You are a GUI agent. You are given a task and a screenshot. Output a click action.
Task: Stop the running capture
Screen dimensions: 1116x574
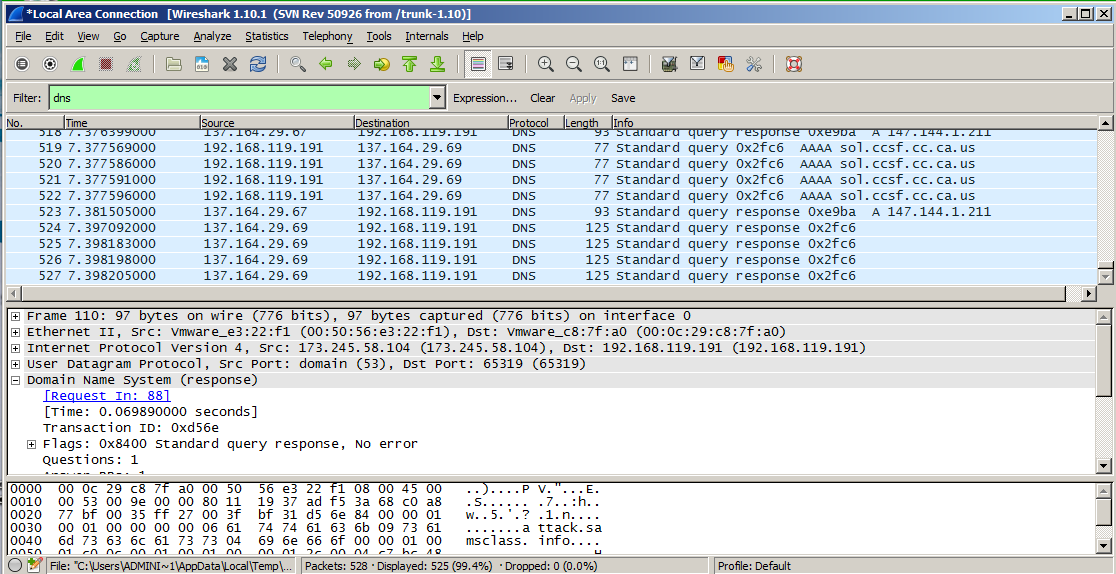(106, 65)
